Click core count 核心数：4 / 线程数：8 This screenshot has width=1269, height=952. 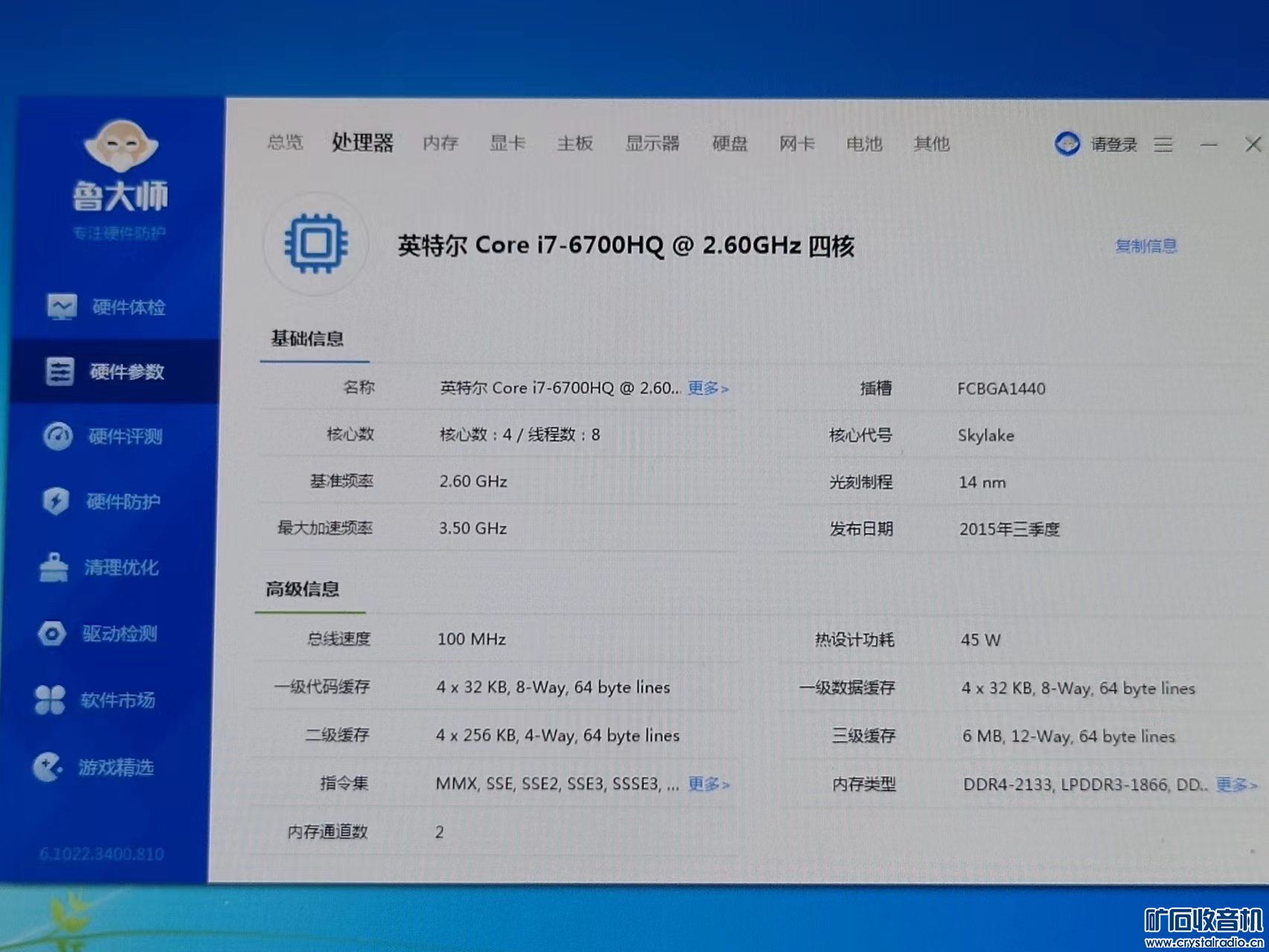point(519,434)
